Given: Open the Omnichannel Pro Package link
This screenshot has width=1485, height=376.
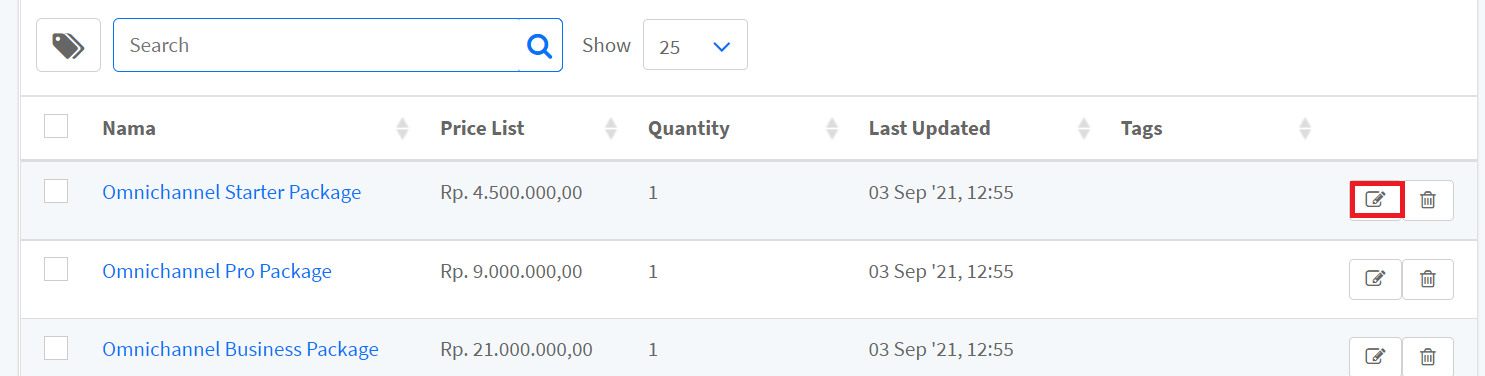Looking at the screenshot, I should pos(217,271).
